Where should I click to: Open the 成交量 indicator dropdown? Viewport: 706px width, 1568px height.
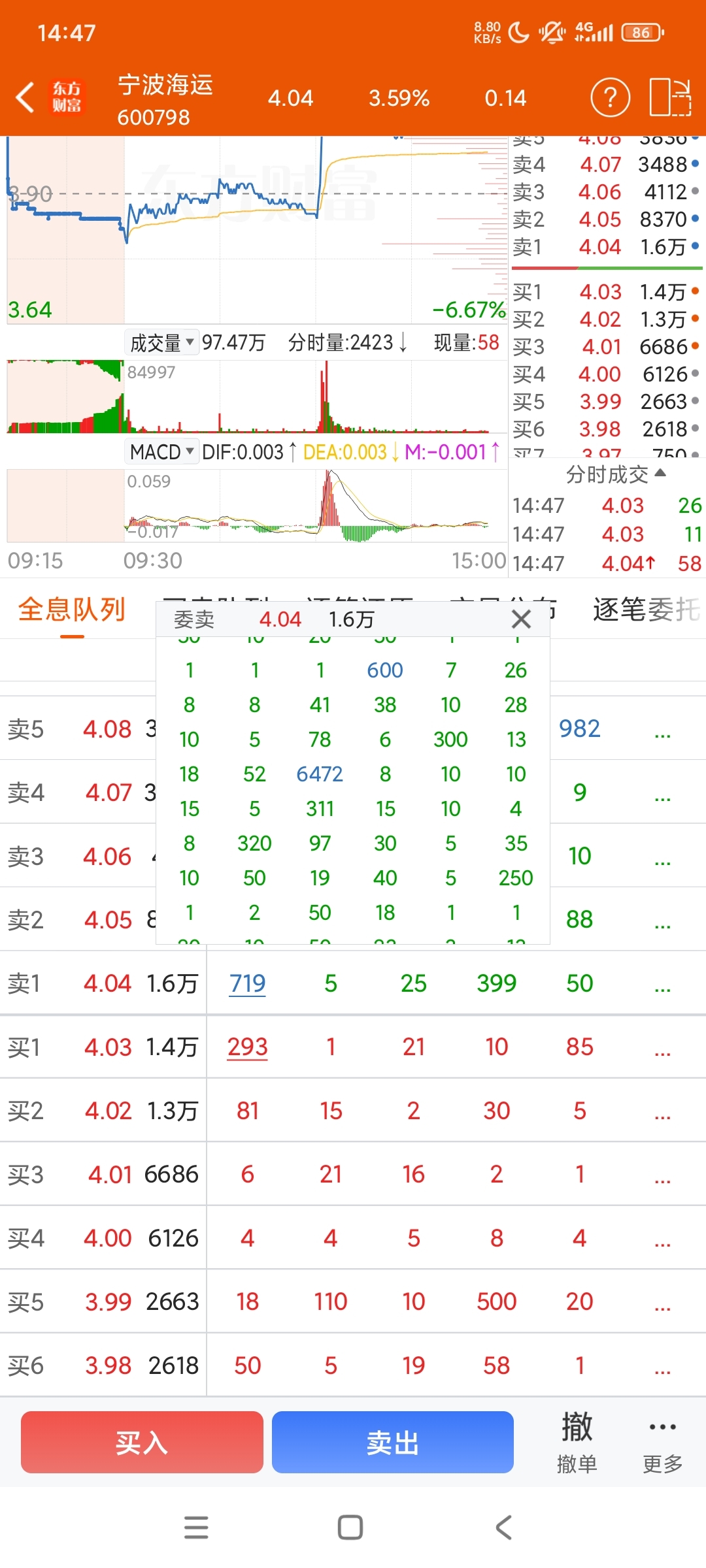161,342
